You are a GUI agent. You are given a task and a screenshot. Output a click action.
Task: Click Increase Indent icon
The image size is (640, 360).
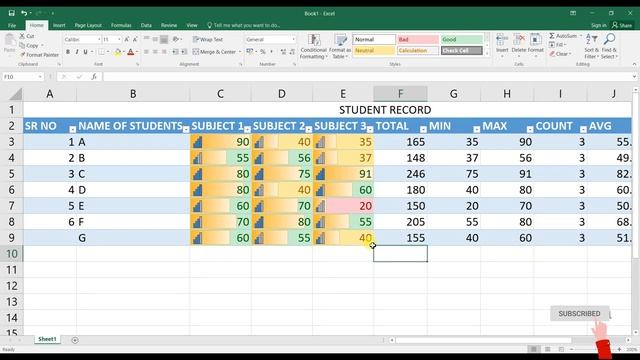[184, 52]
